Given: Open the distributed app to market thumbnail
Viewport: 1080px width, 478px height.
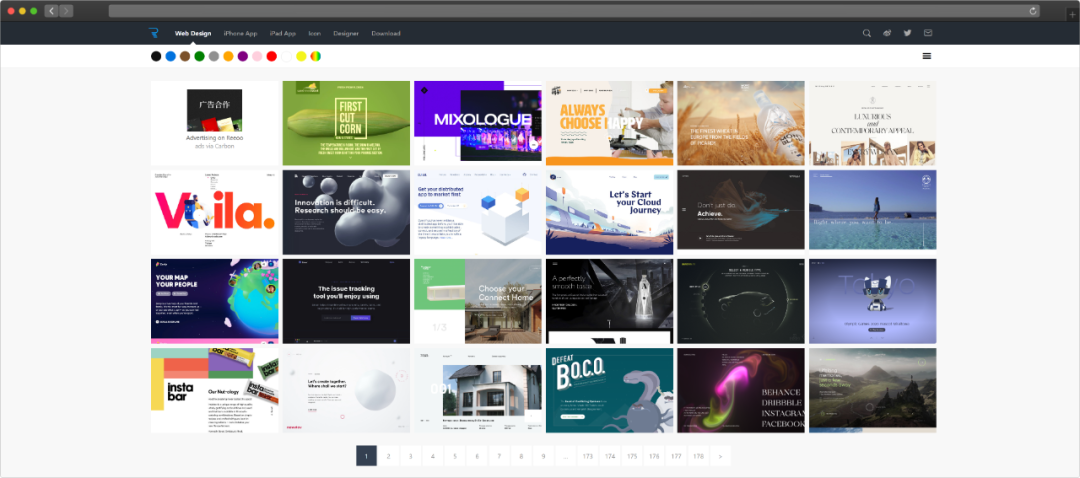Looking at the screenshot, I should [x=478, y=212].
